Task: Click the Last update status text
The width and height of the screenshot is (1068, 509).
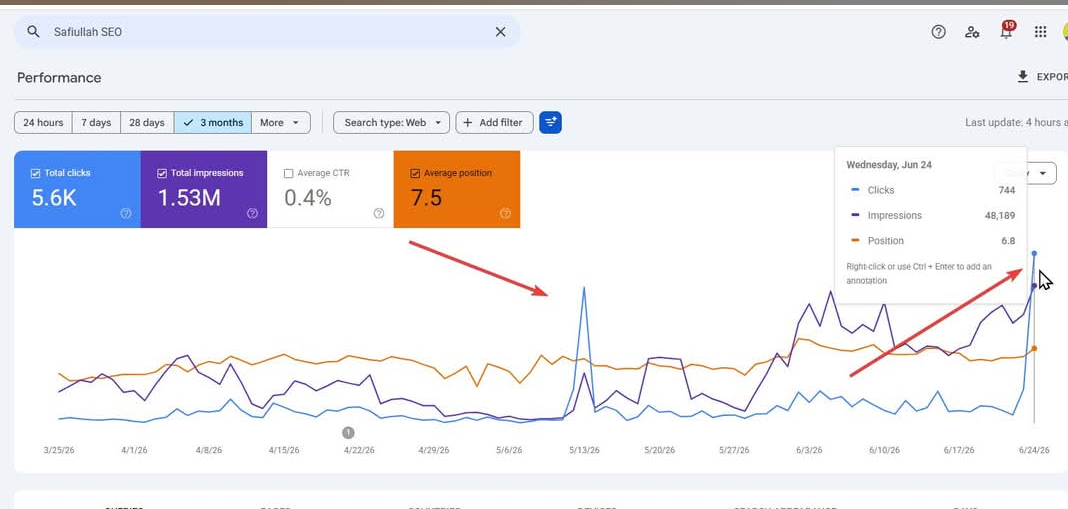Action: (x=1016, y=123)
